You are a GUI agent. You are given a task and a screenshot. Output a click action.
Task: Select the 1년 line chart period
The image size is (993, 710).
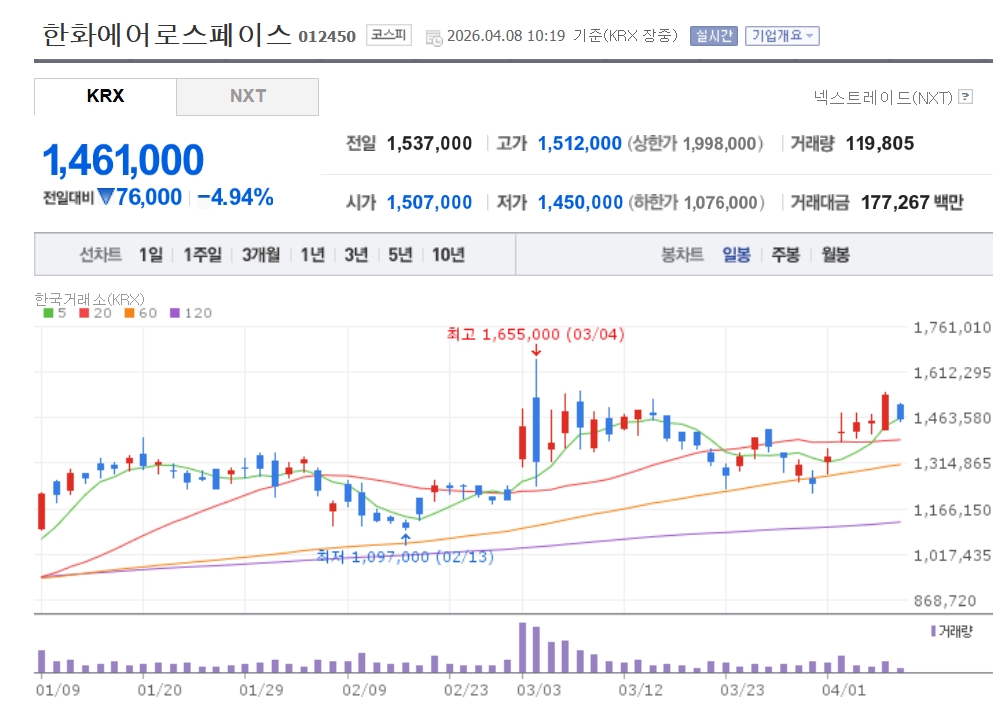[313, 255]
